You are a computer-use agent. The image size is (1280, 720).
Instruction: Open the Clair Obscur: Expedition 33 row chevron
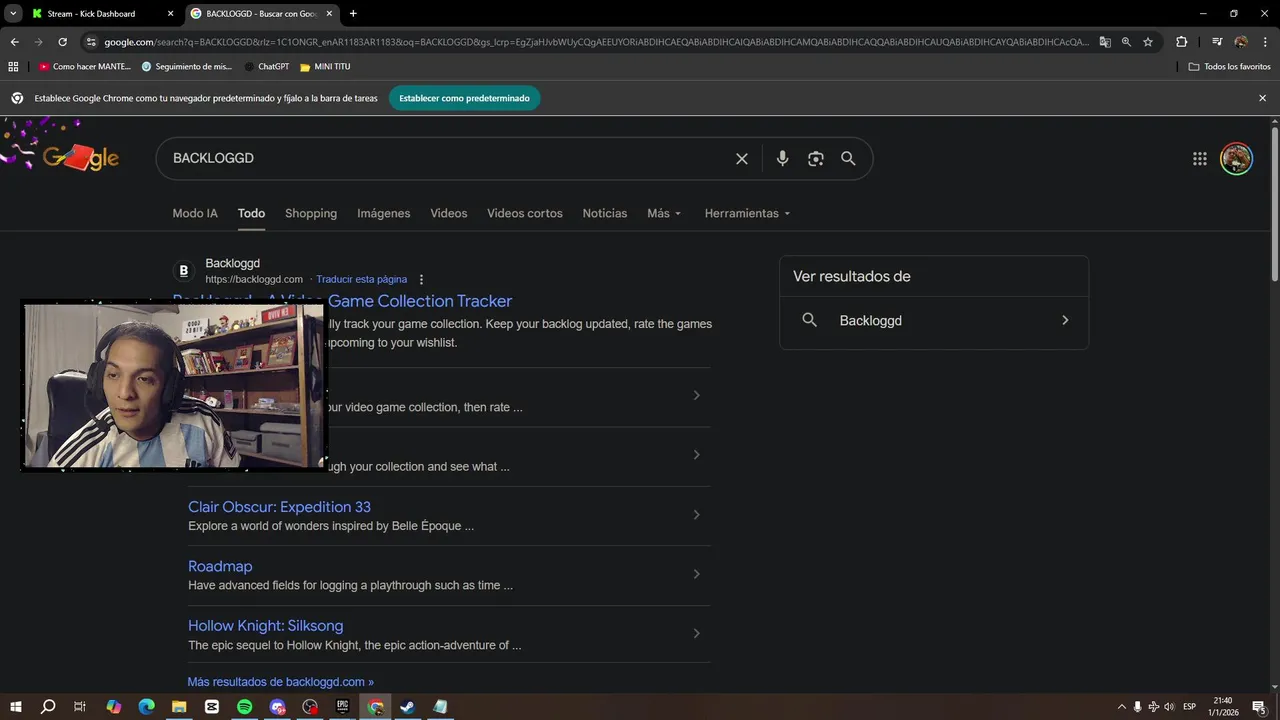pos(696,514)
